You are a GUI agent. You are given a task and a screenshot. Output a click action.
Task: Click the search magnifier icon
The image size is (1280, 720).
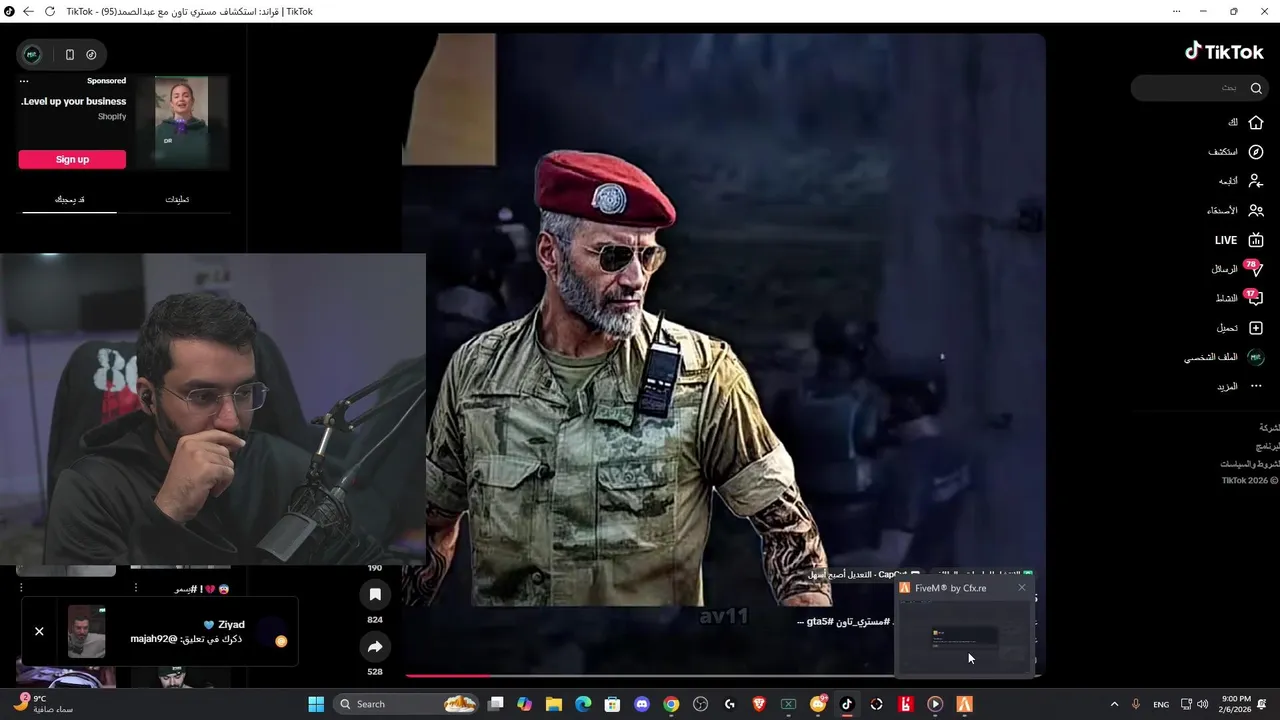[1256, 88]
